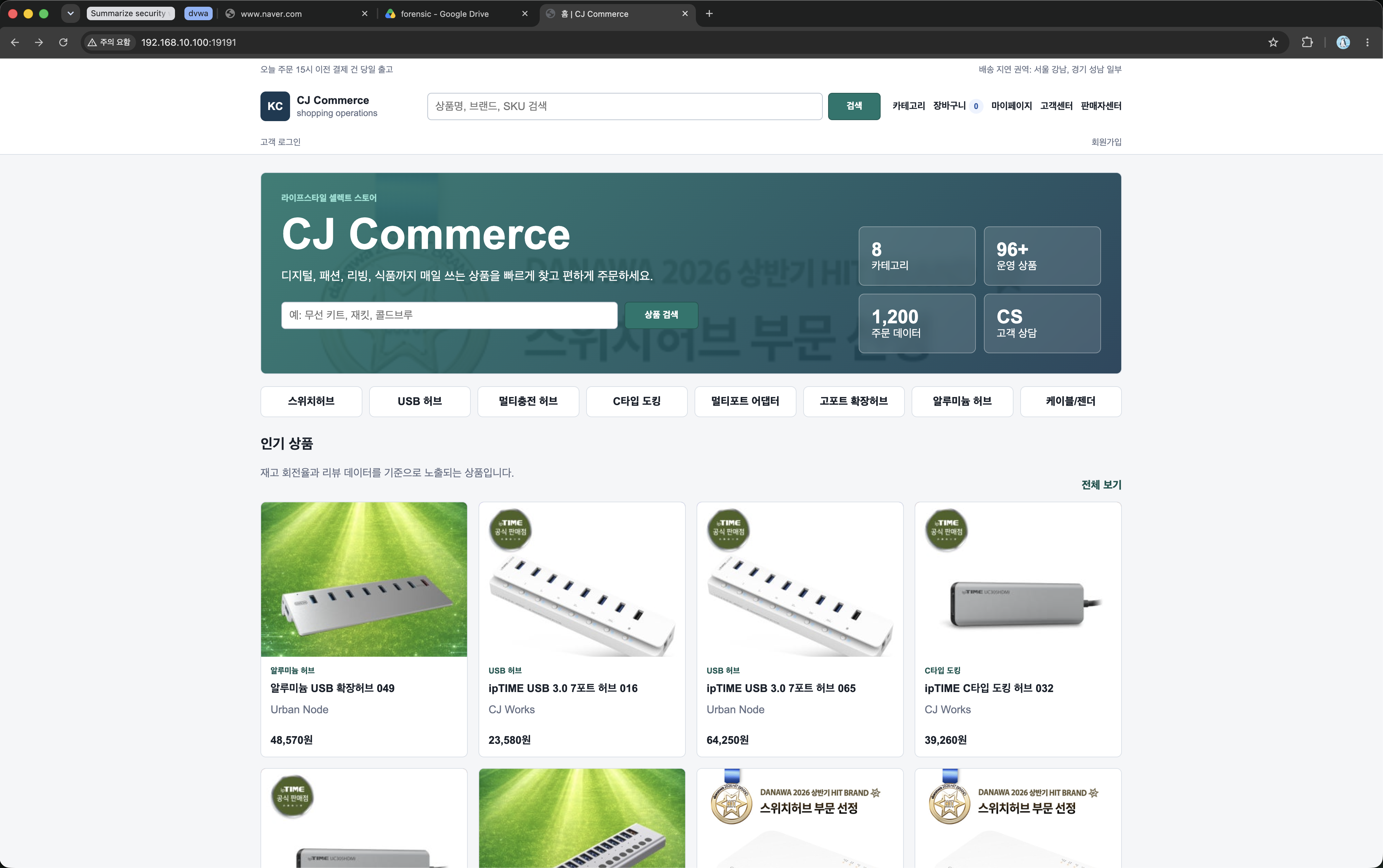Viewport: 1383px width, 868px height.
Task: Focus the header product search field
Action: pyautogui.click(x=625, y=106)
